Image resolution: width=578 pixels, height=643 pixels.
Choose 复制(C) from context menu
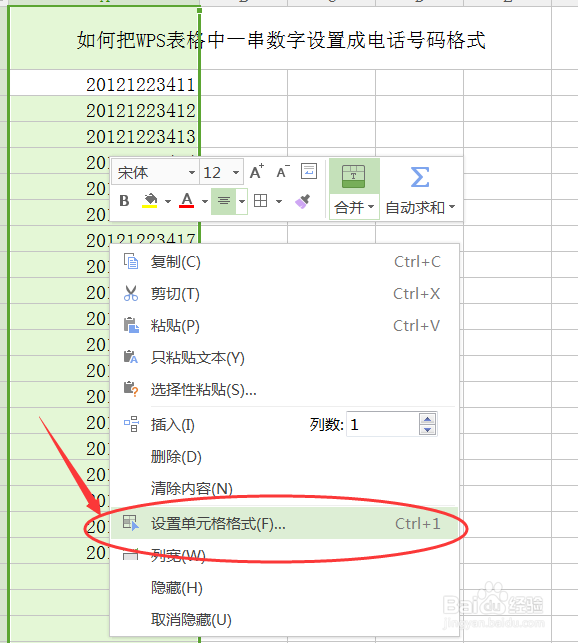[284, 262]
